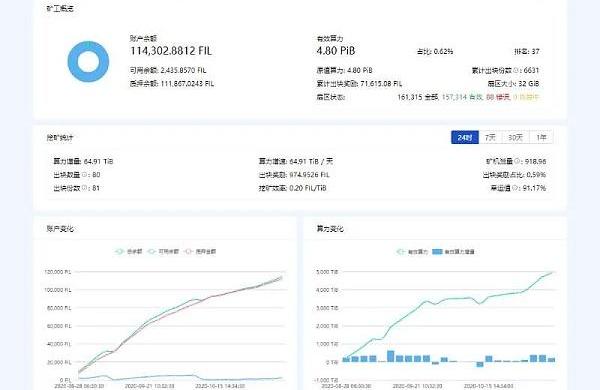This screenshot has width=600, height=390.
Task: Click the red 错误 sector count
Action: tap(498, 97)
